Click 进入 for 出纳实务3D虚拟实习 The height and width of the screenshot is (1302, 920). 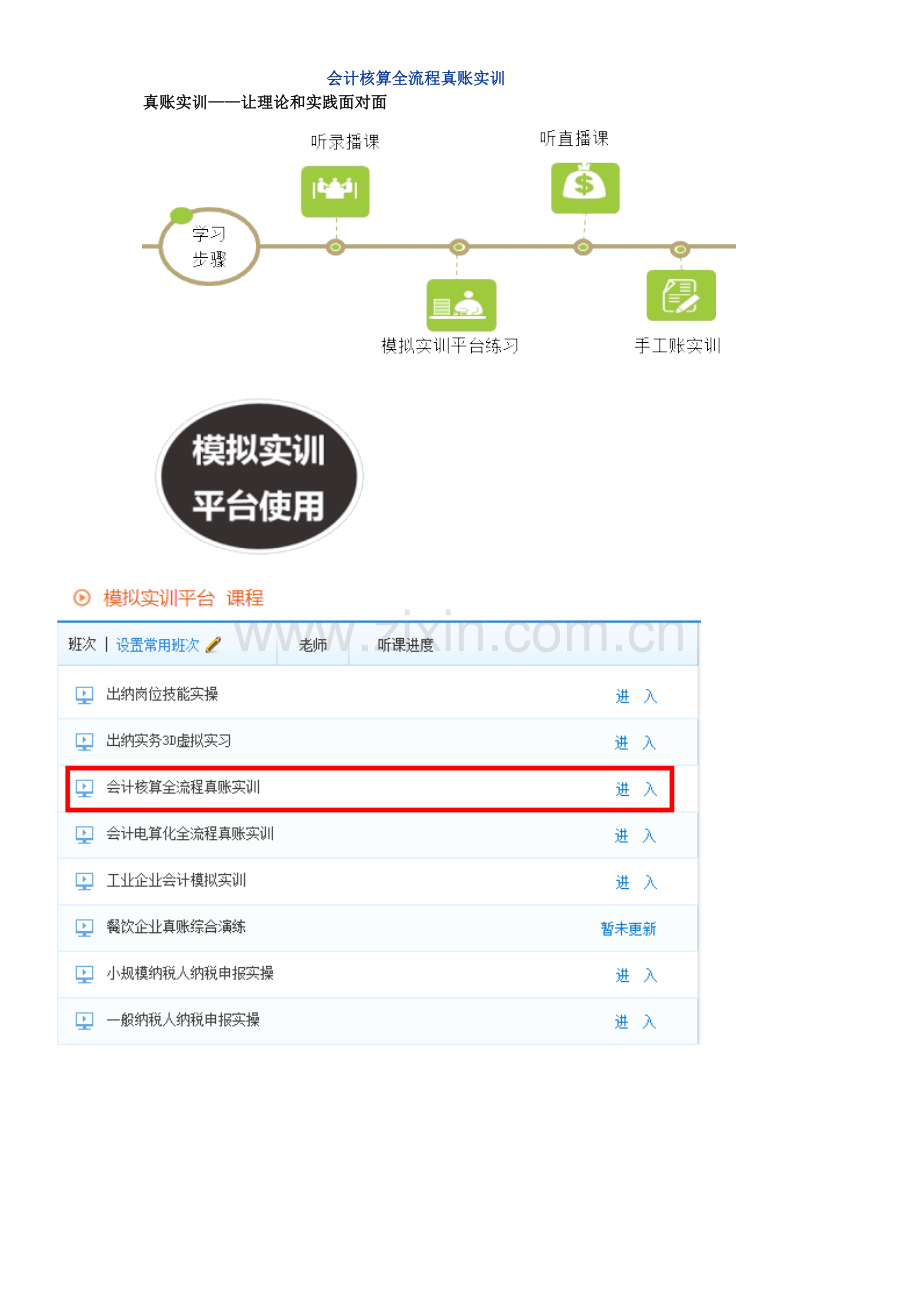coord(636,743)
